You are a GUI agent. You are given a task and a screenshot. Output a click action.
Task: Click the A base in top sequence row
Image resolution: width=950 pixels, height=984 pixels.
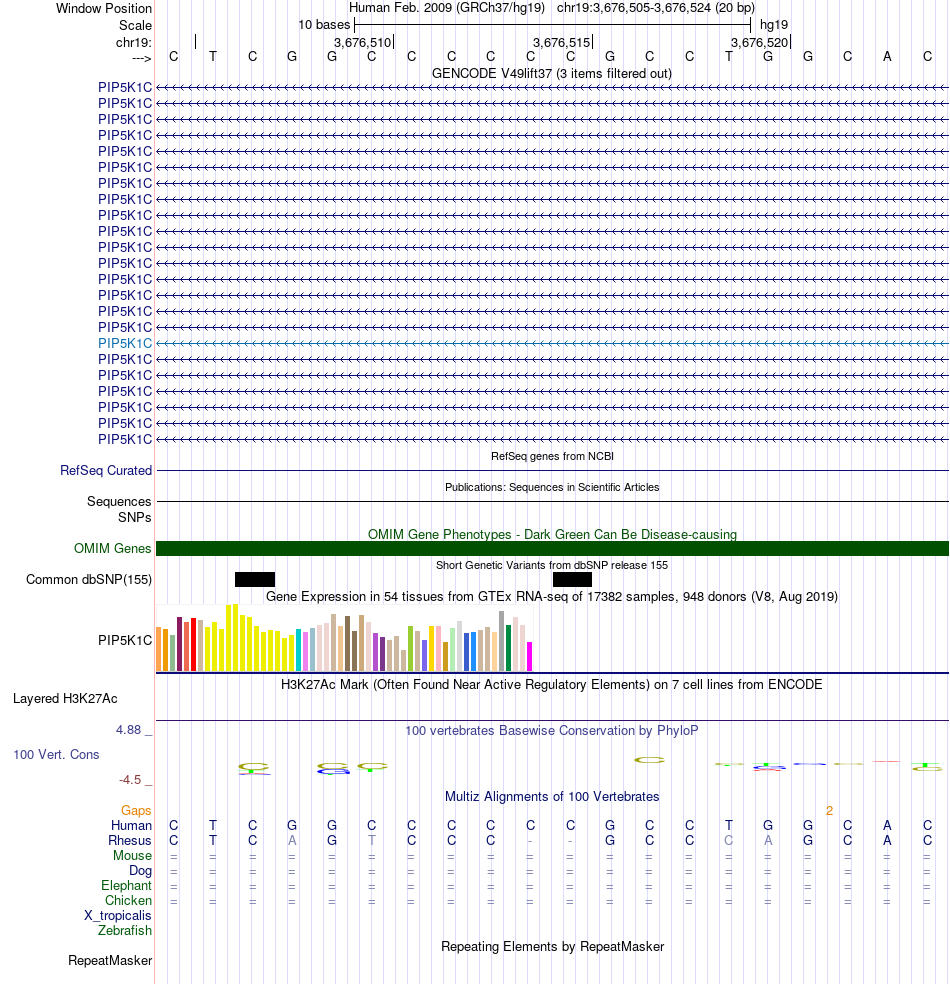(x=887, y=56)
